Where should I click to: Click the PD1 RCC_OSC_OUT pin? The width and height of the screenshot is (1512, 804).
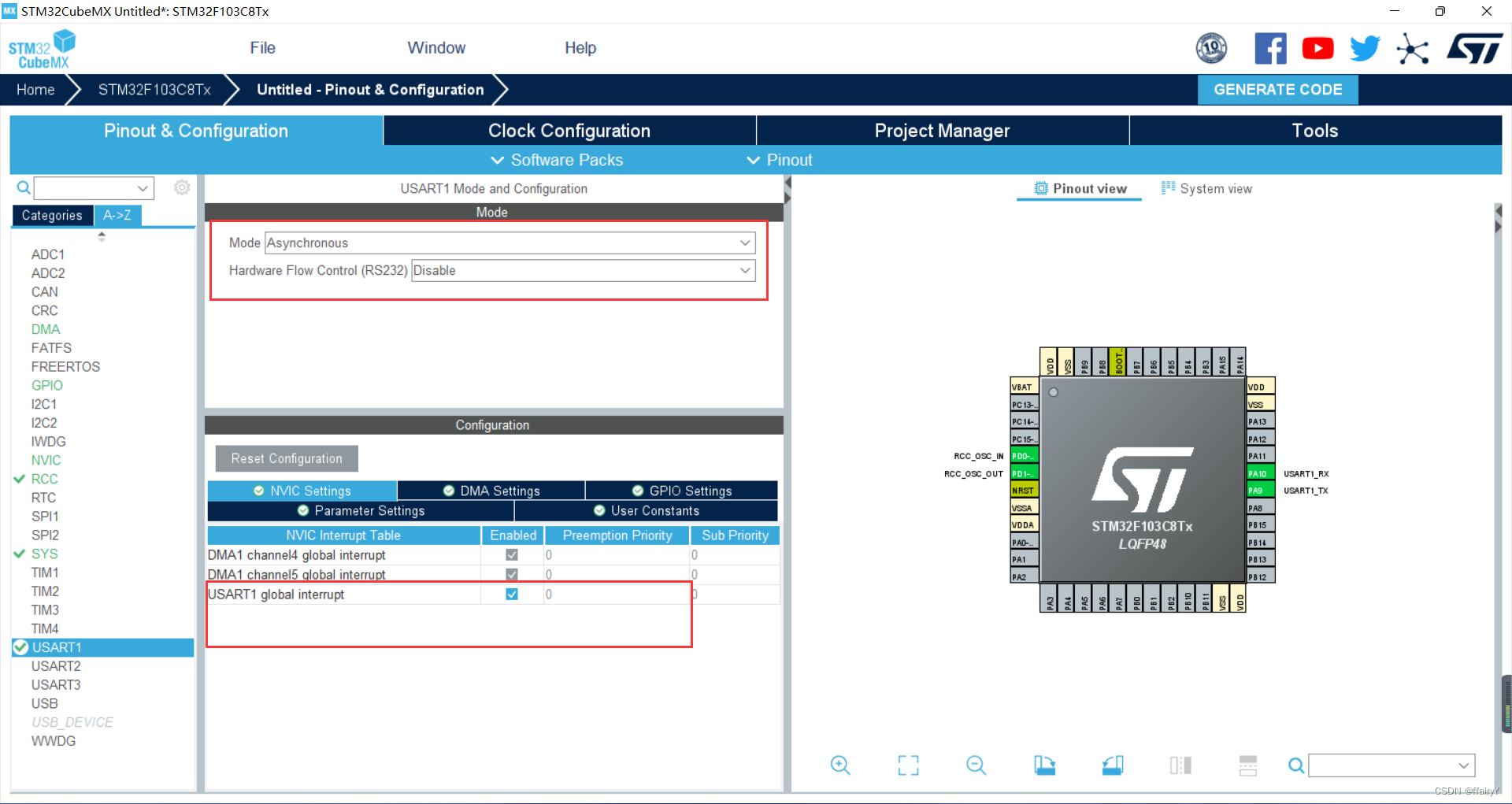[x=1024, y=473]
